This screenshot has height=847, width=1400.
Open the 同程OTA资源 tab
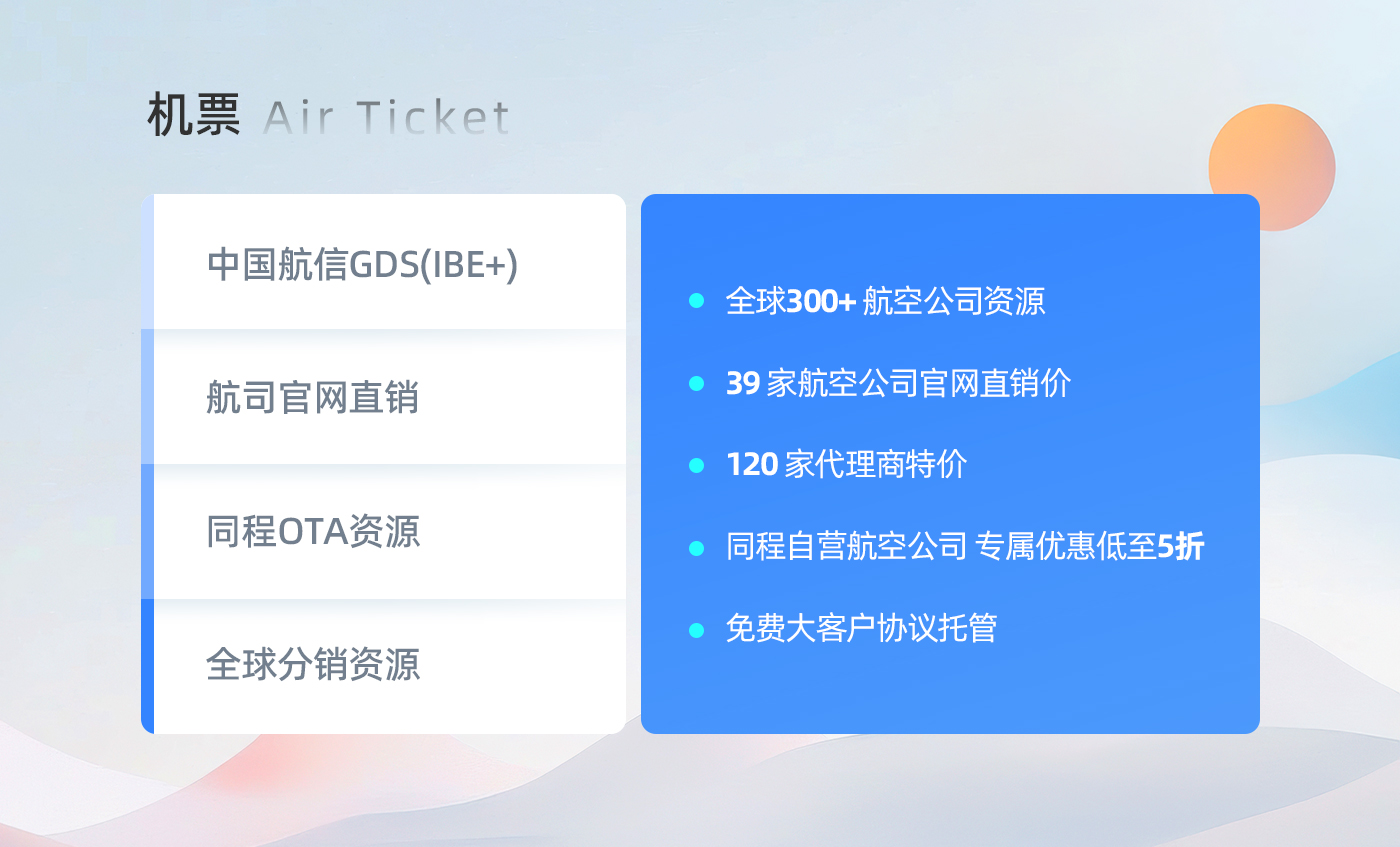384,532
